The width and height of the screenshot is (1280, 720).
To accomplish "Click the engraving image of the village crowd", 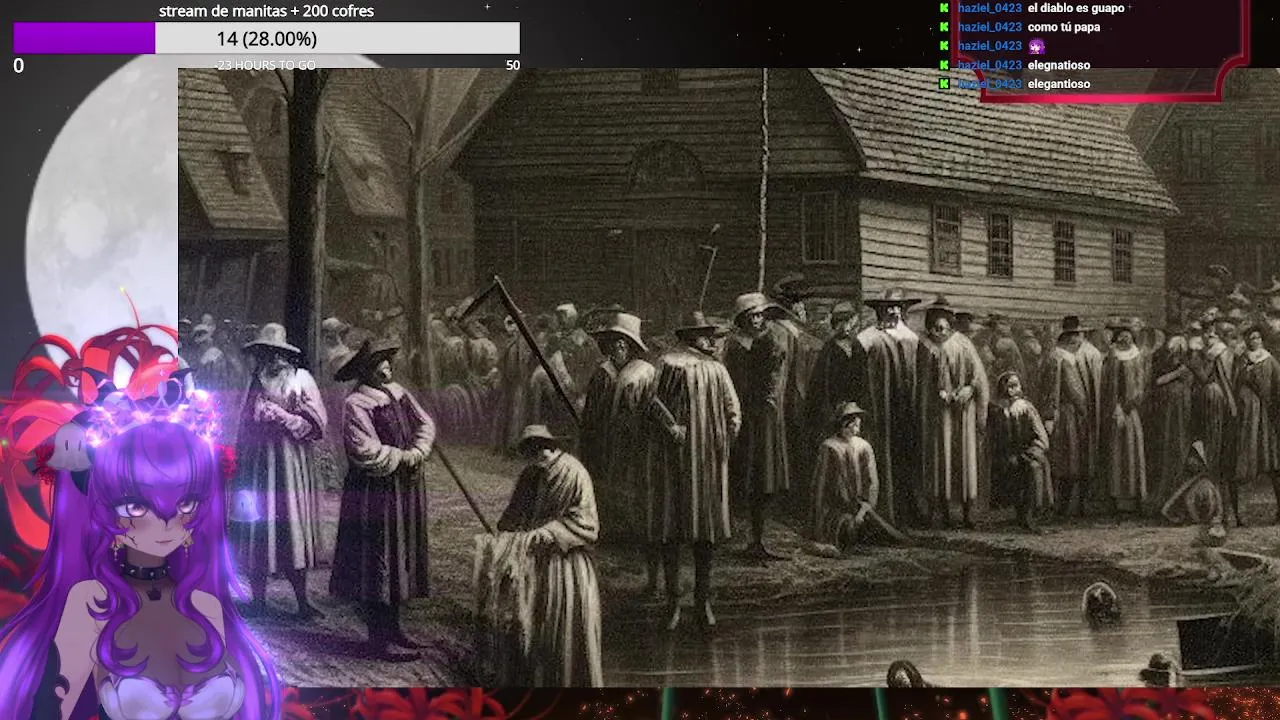I will (x=728, y=377).
